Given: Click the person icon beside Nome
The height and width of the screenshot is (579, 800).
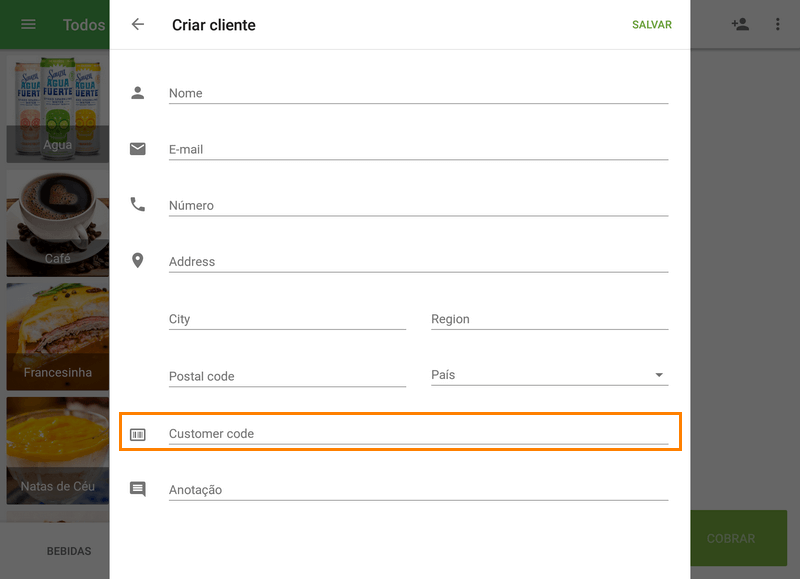Looking at the screenshot, I should pos(138,93).
